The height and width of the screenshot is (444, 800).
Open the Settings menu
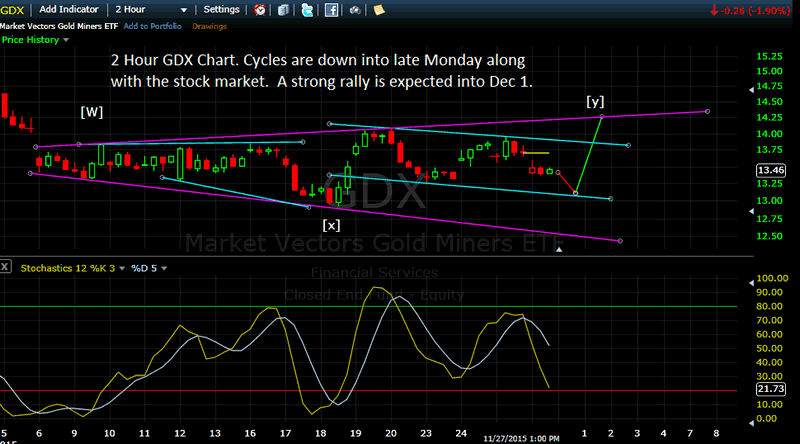click(219, 9)
